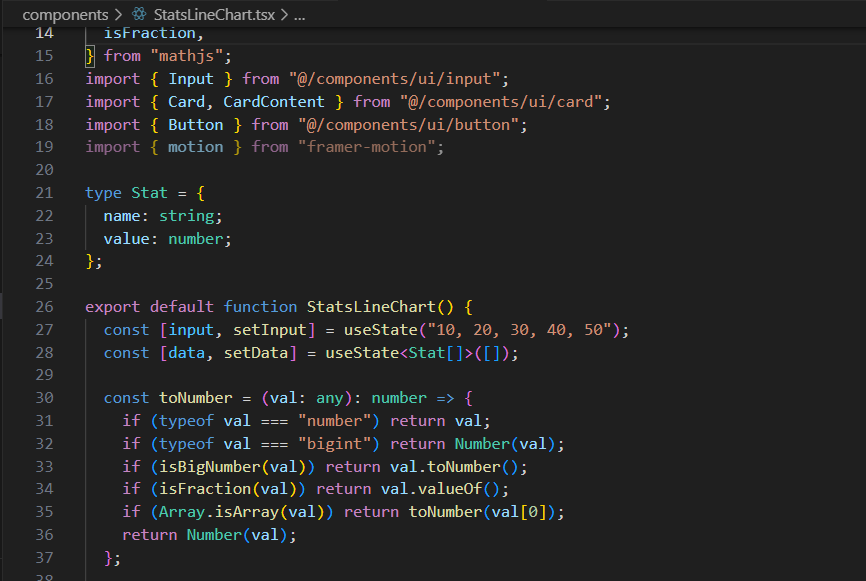Click 'isBigNumber(val)' on line 33
Viewport: 866px width, 581px height.
coord(233,467)
